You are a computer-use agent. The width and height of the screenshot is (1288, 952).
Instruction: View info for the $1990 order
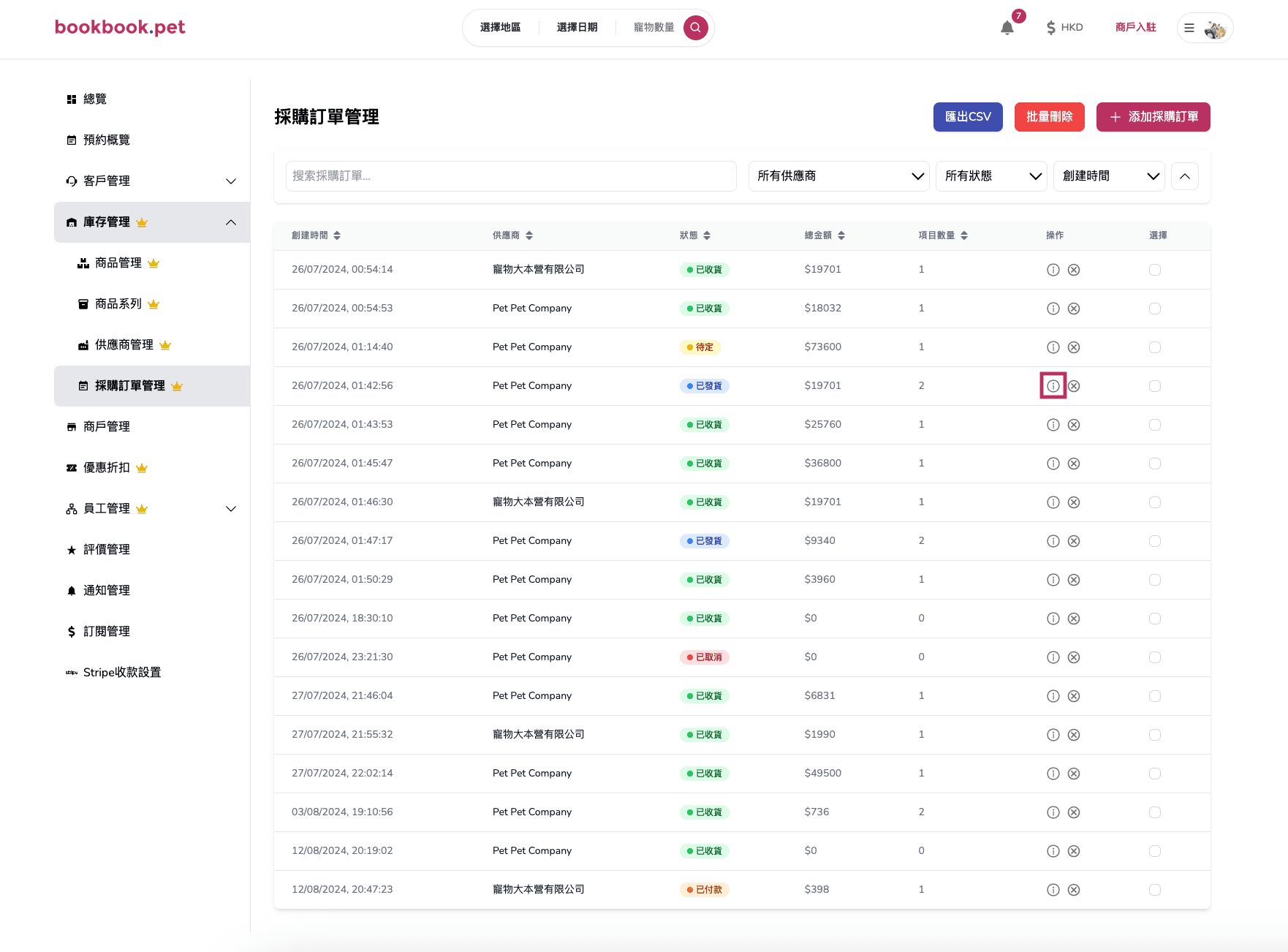pyautogui.click(x=1053, y=735)
